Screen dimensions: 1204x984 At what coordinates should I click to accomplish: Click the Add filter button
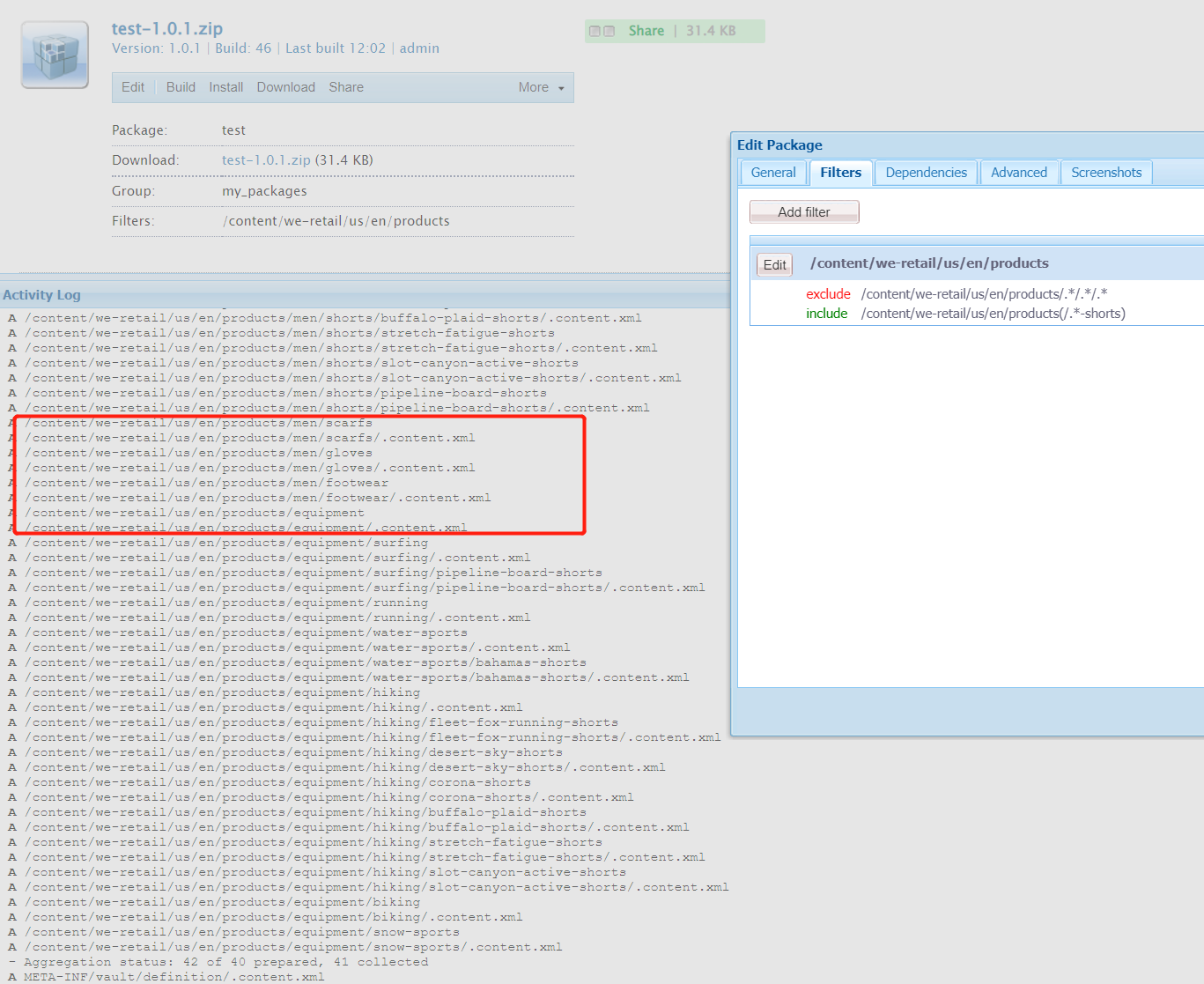tap(803, 211)
